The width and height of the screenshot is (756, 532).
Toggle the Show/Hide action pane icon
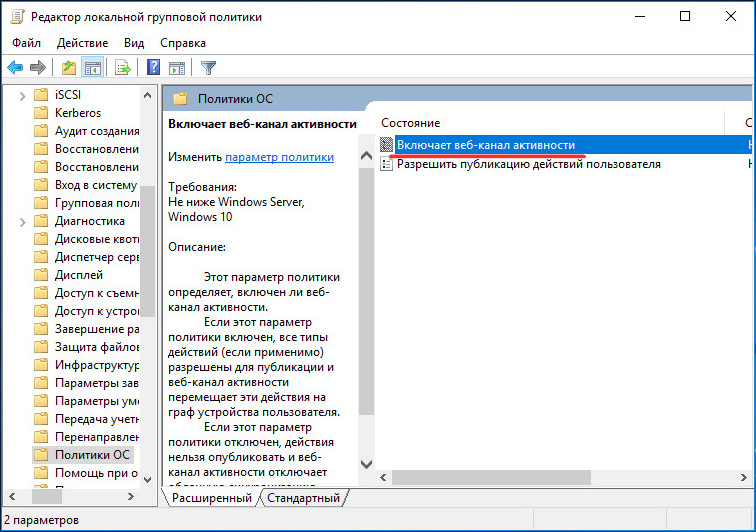[177, 68]
